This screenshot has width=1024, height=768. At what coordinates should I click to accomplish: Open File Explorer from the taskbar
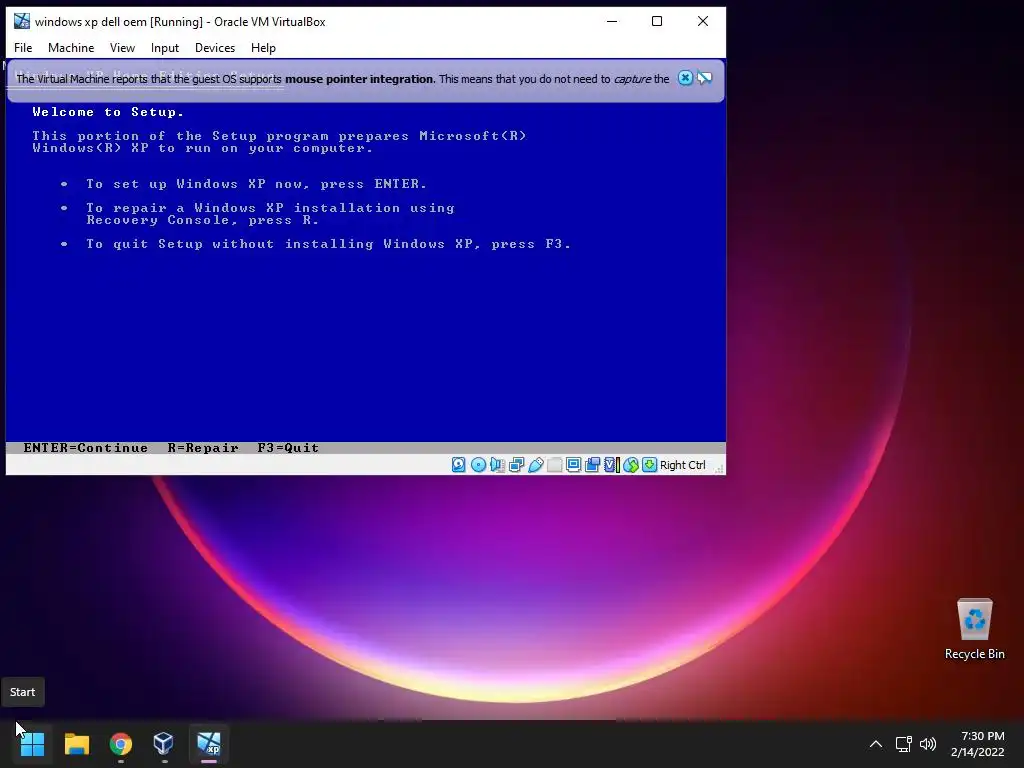76,743
